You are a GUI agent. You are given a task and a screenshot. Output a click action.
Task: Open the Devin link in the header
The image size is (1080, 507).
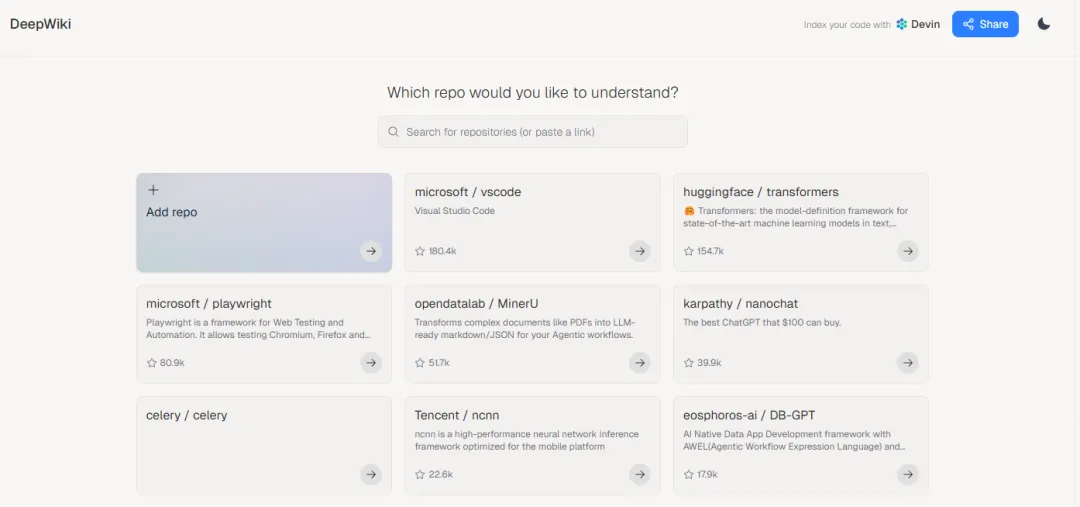pos(918,24)
